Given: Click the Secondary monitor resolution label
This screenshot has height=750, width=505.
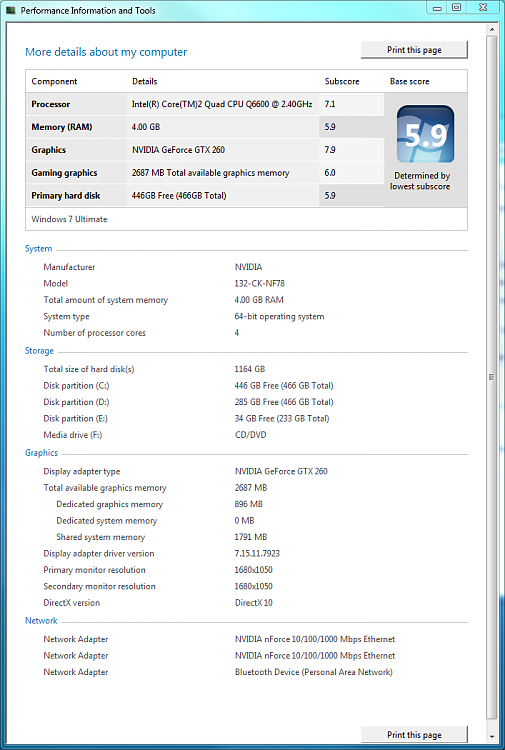Looking at the screenshot, I should (99, 586).
